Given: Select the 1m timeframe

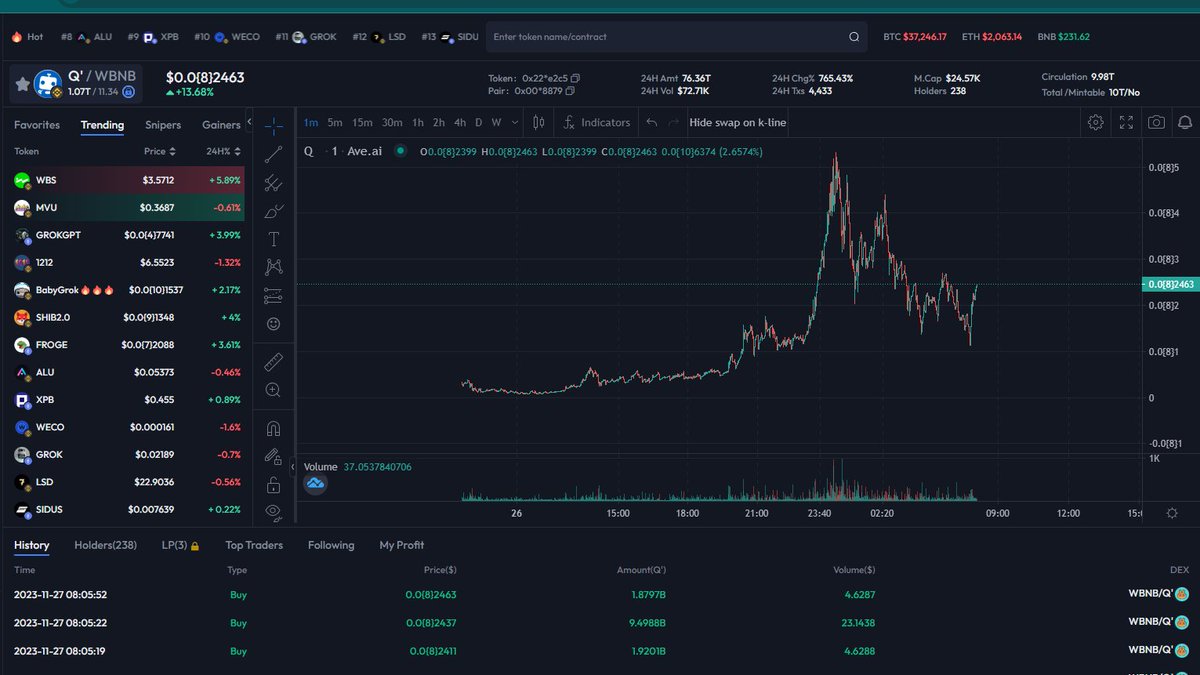Looking at the screenshot, I should coord(311,123).
